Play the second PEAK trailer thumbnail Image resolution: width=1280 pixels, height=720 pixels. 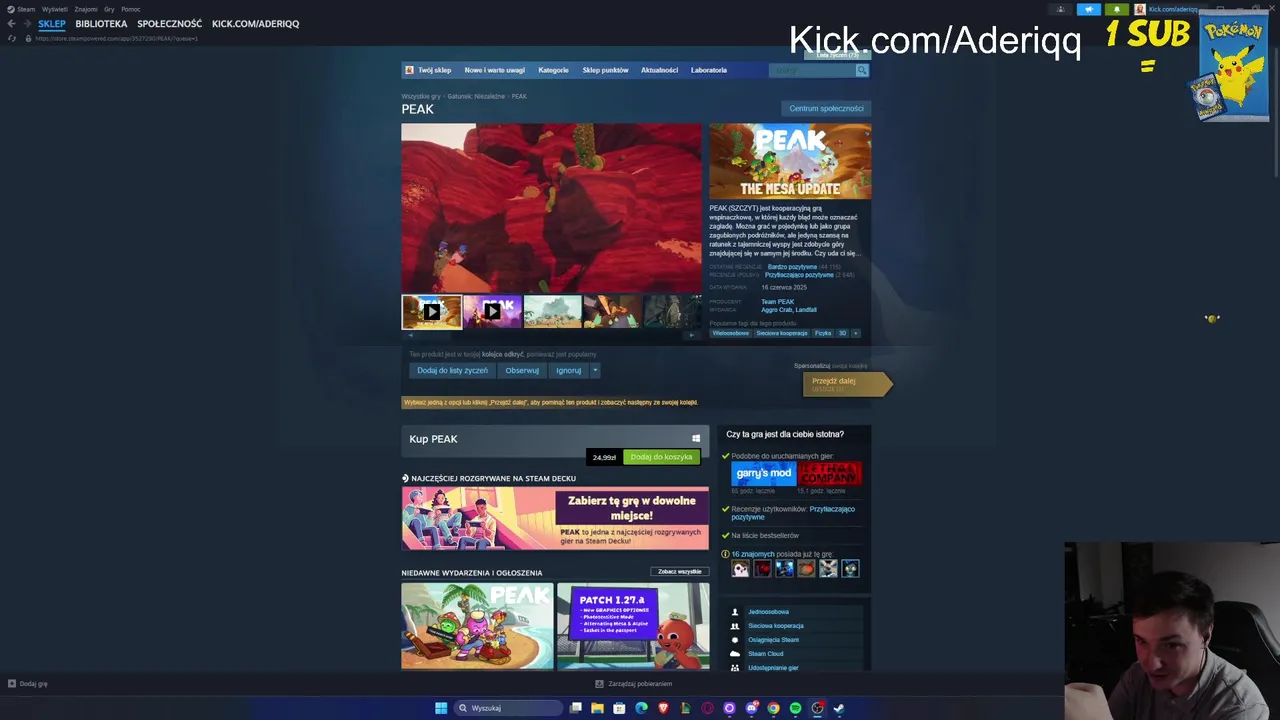point(492,312)
